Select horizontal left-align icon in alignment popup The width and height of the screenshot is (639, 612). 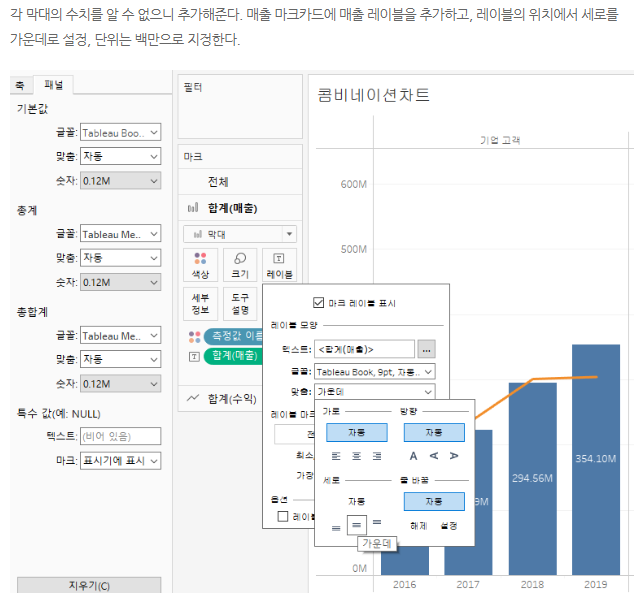(x=336, y=456)
